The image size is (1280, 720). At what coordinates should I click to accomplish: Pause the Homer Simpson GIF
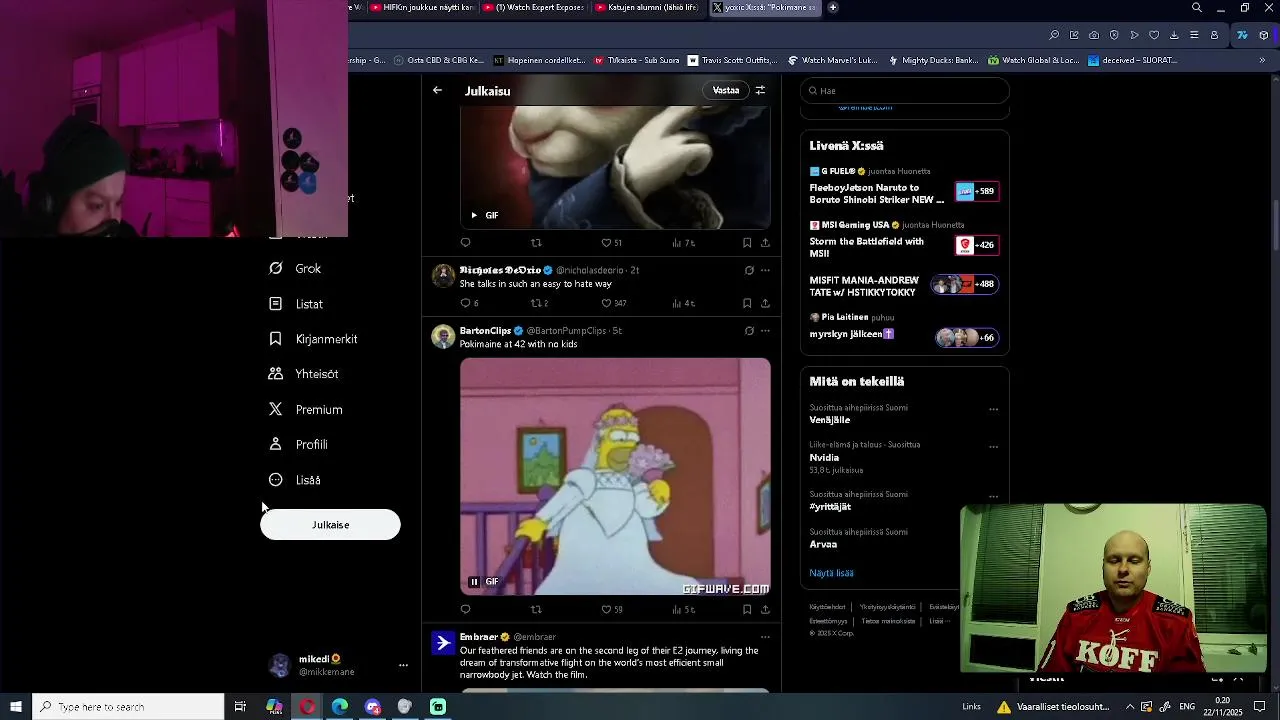click(474, 582)
